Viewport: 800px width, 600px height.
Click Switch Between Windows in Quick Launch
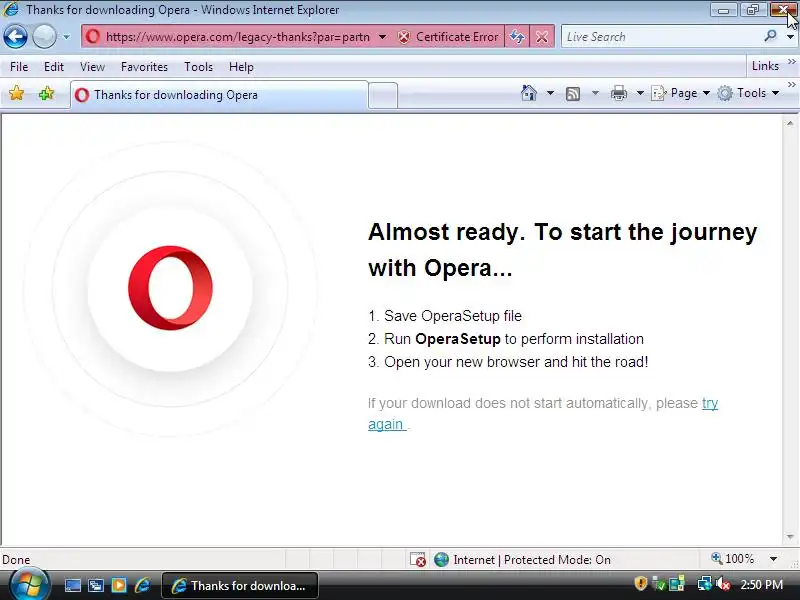coord(95,585)
